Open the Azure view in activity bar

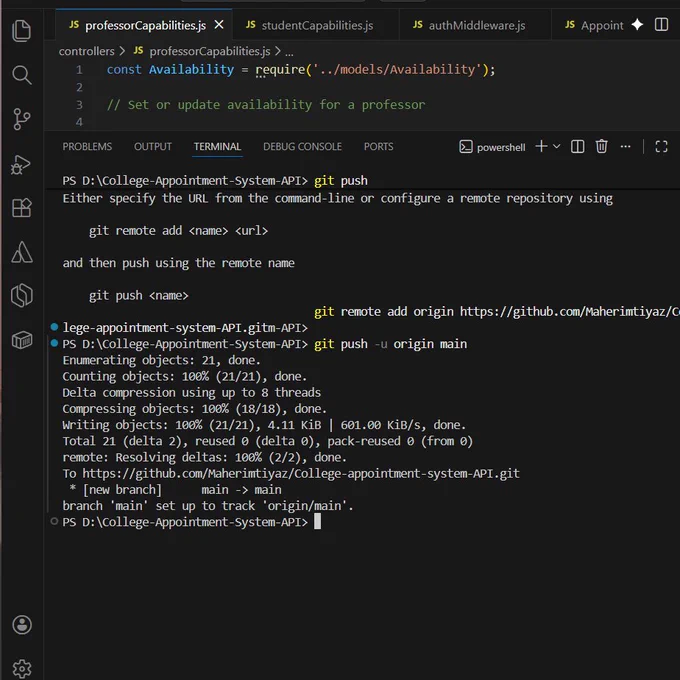(x=22, y=252)
